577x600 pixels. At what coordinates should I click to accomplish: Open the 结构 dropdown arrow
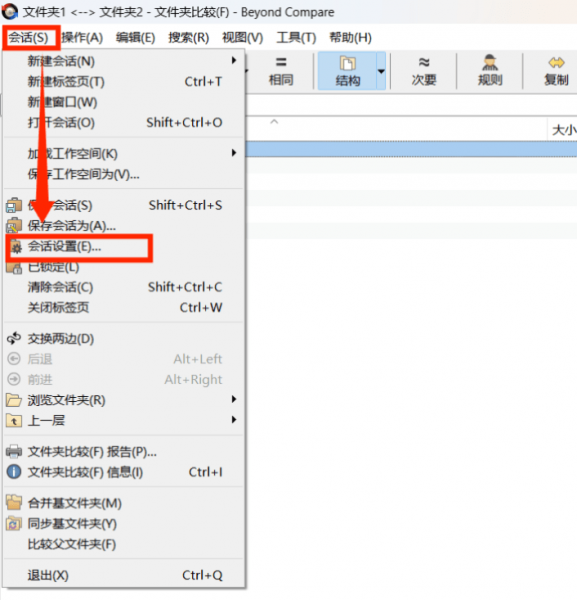pyautogui.click(x=381, y=71)
